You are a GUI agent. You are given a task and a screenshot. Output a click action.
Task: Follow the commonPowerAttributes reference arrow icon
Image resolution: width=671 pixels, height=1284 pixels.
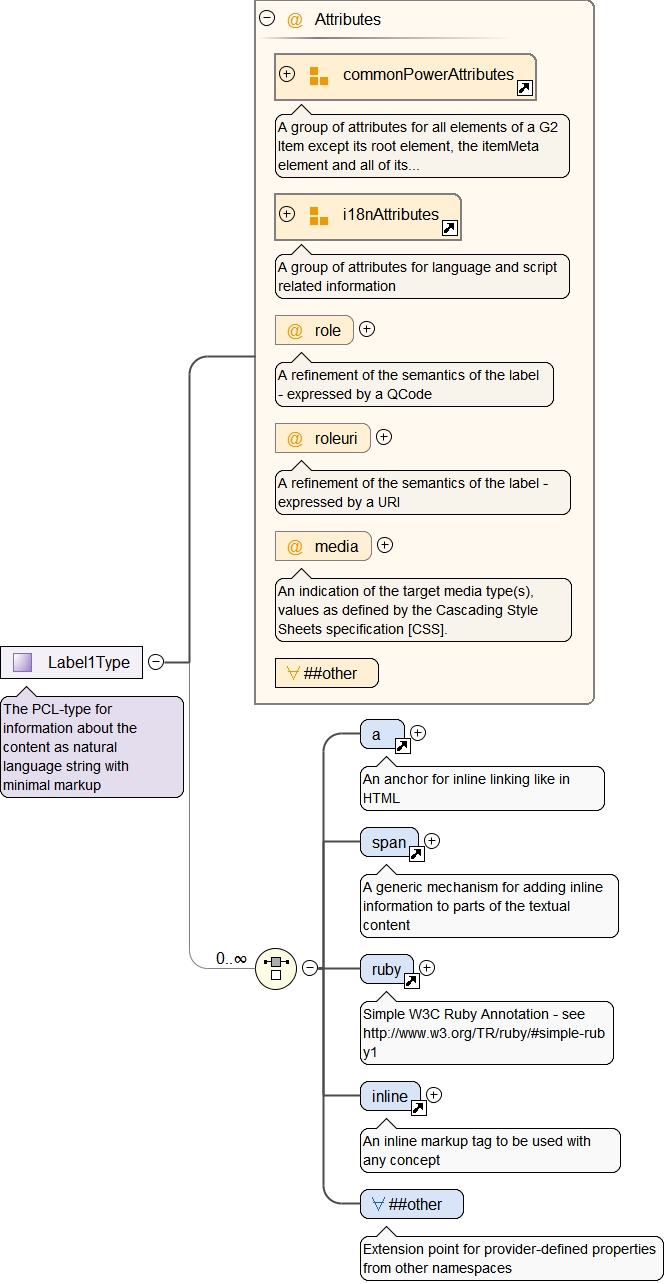click(x=524, y=88)
